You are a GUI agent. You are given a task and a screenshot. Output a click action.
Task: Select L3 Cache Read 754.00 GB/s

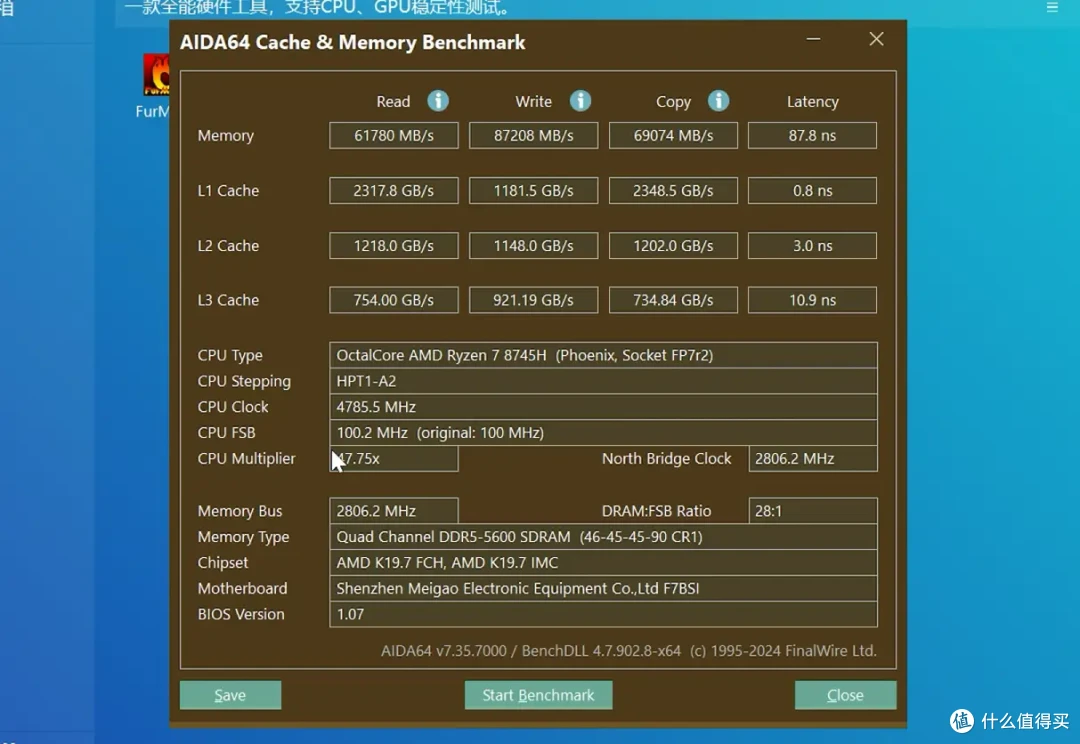pyautogui.click(x=394, y=300)
